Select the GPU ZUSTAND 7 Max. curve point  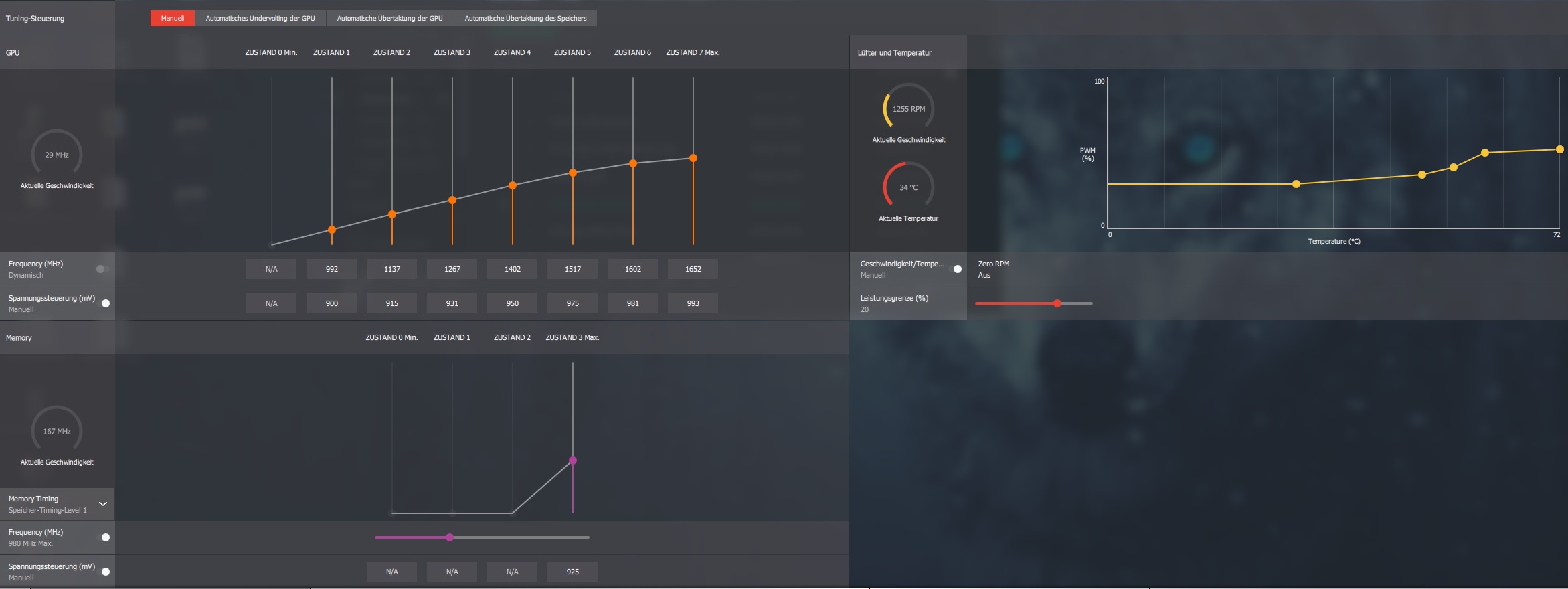tap(693, 158)
